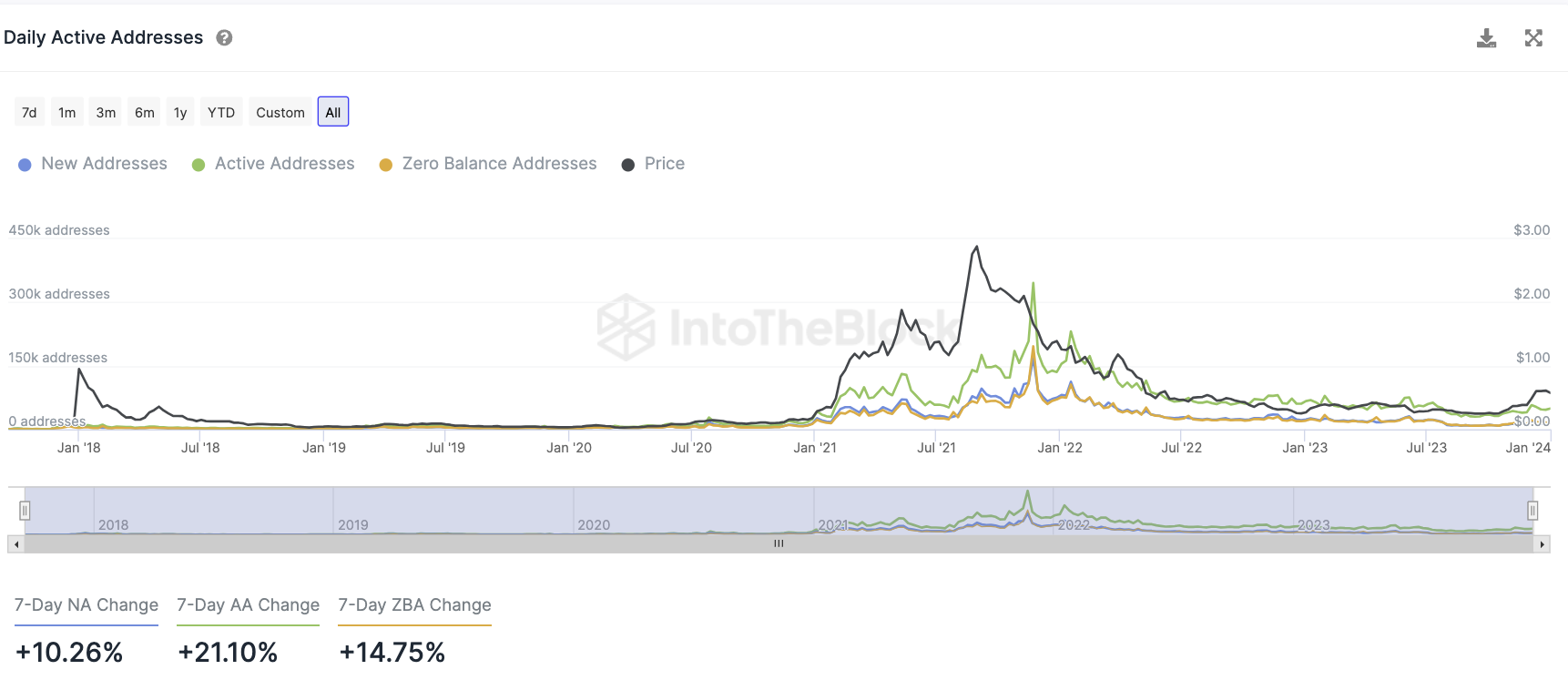Click the left navigator scroll arrow
This screenshot has height=690, width=1568.
[x=15, y=544]
